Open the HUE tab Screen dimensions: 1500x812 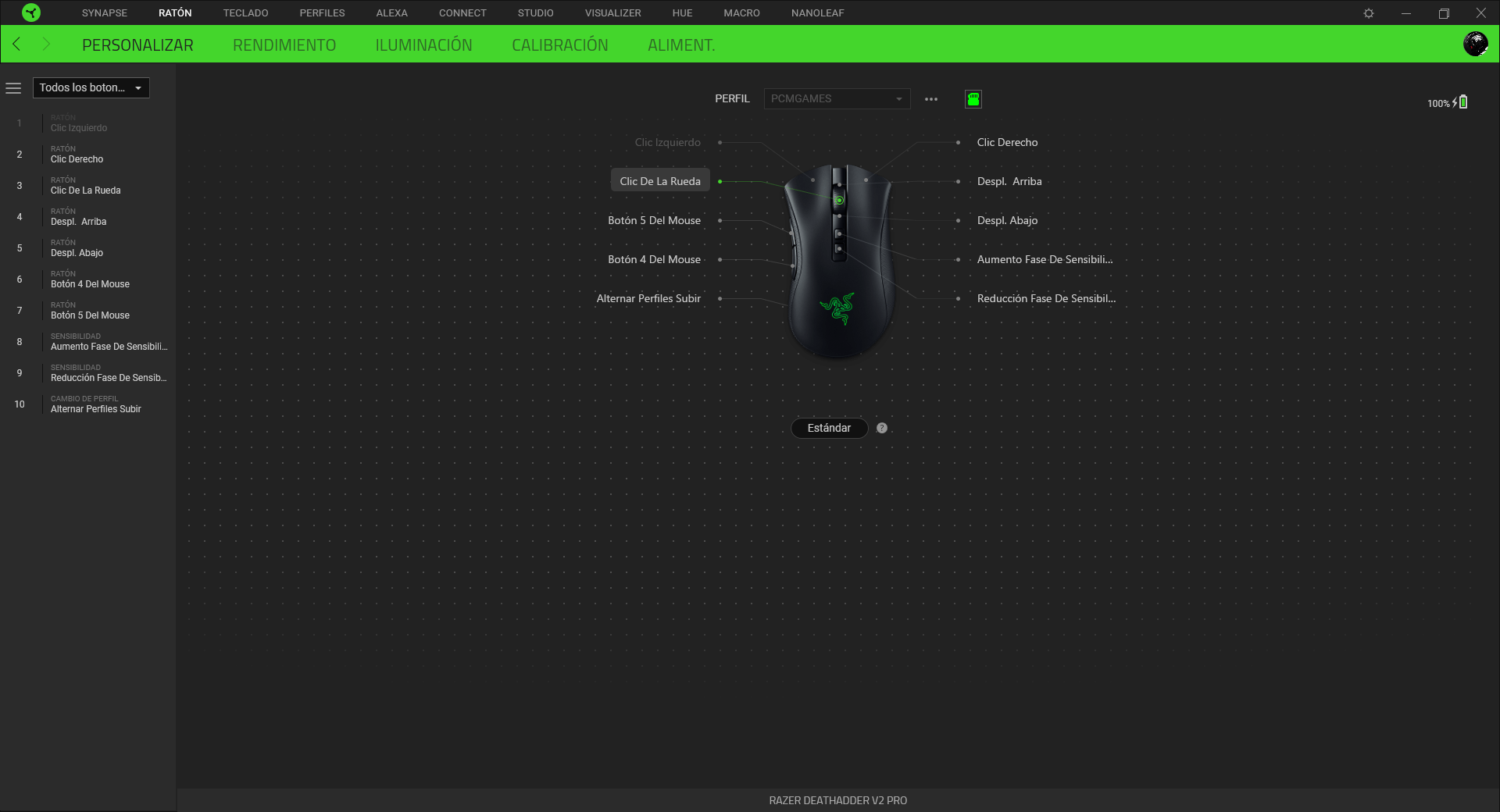point(683,13)
